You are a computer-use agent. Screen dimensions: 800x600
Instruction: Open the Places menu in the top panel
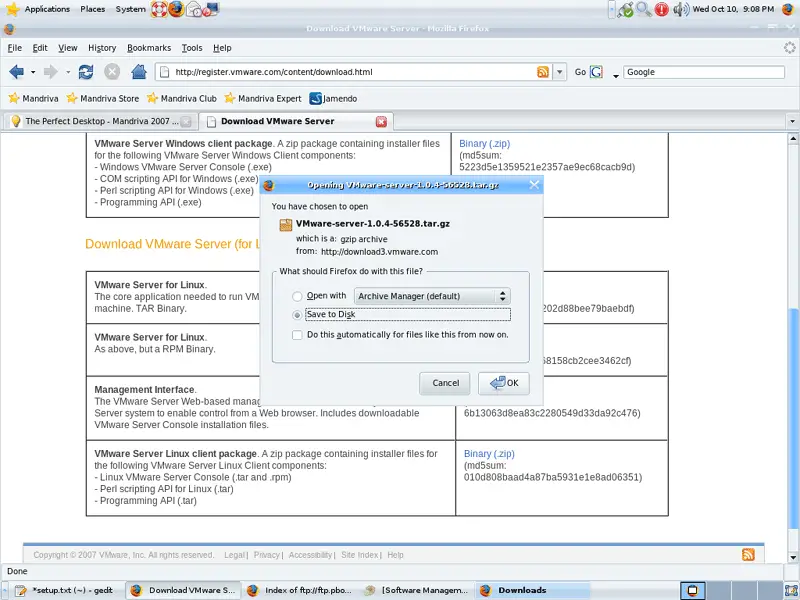[92, 9]
